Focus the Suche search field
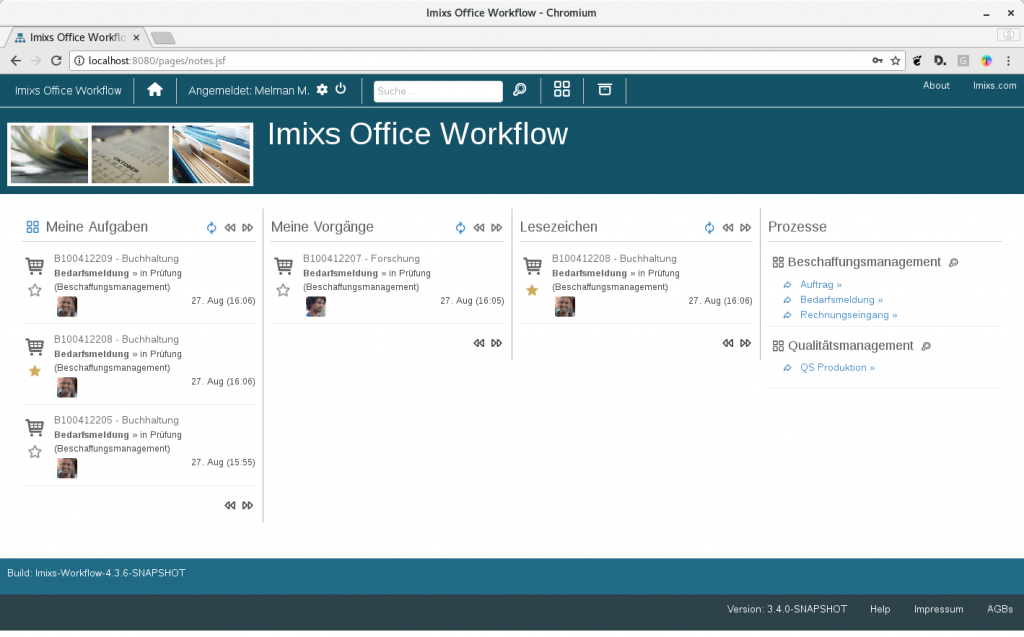Image resolution: width=1024 pixels, height=637 pixels. (437, 91)
